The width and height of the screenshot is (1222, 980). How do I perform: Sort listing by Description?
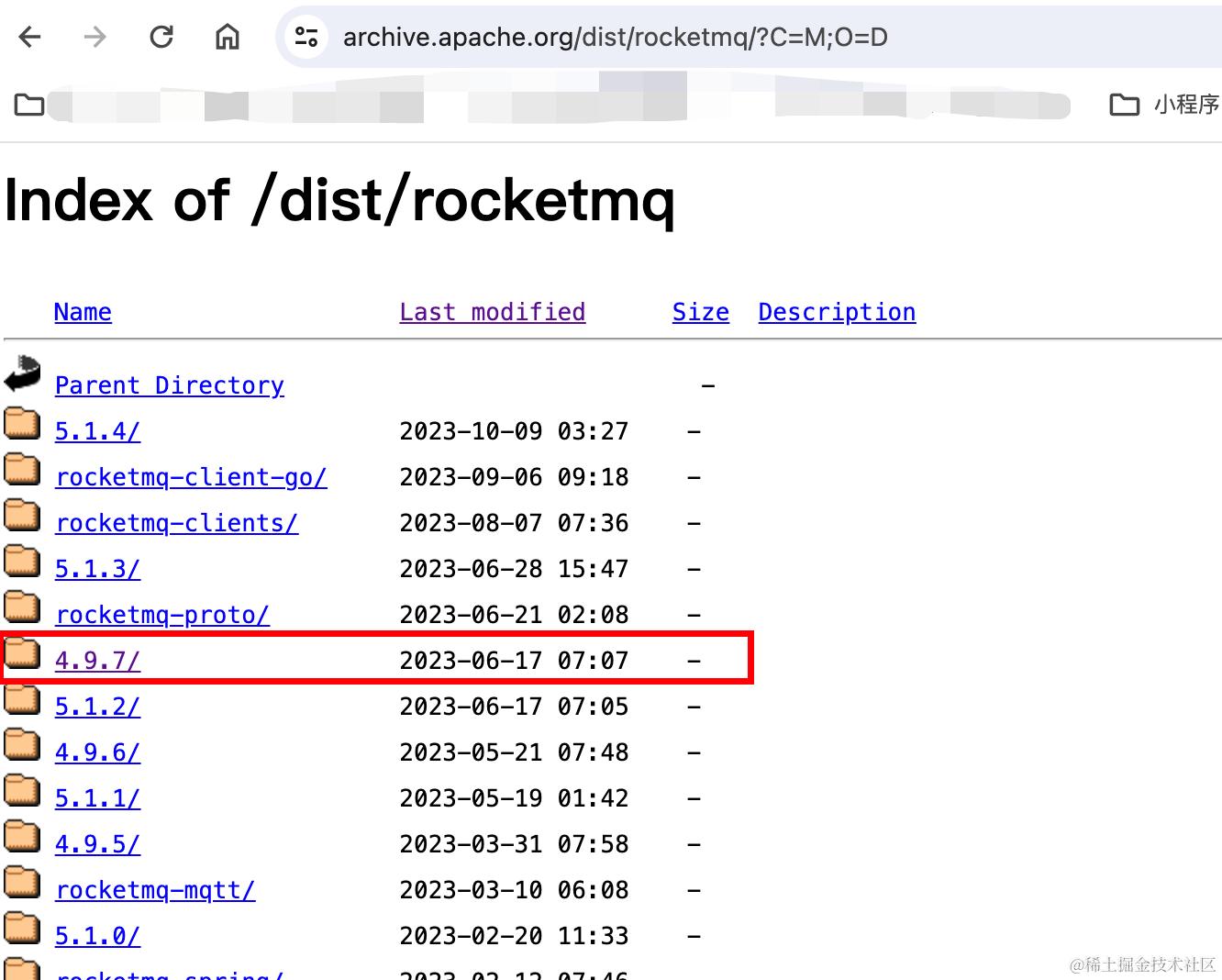point(837,312)
